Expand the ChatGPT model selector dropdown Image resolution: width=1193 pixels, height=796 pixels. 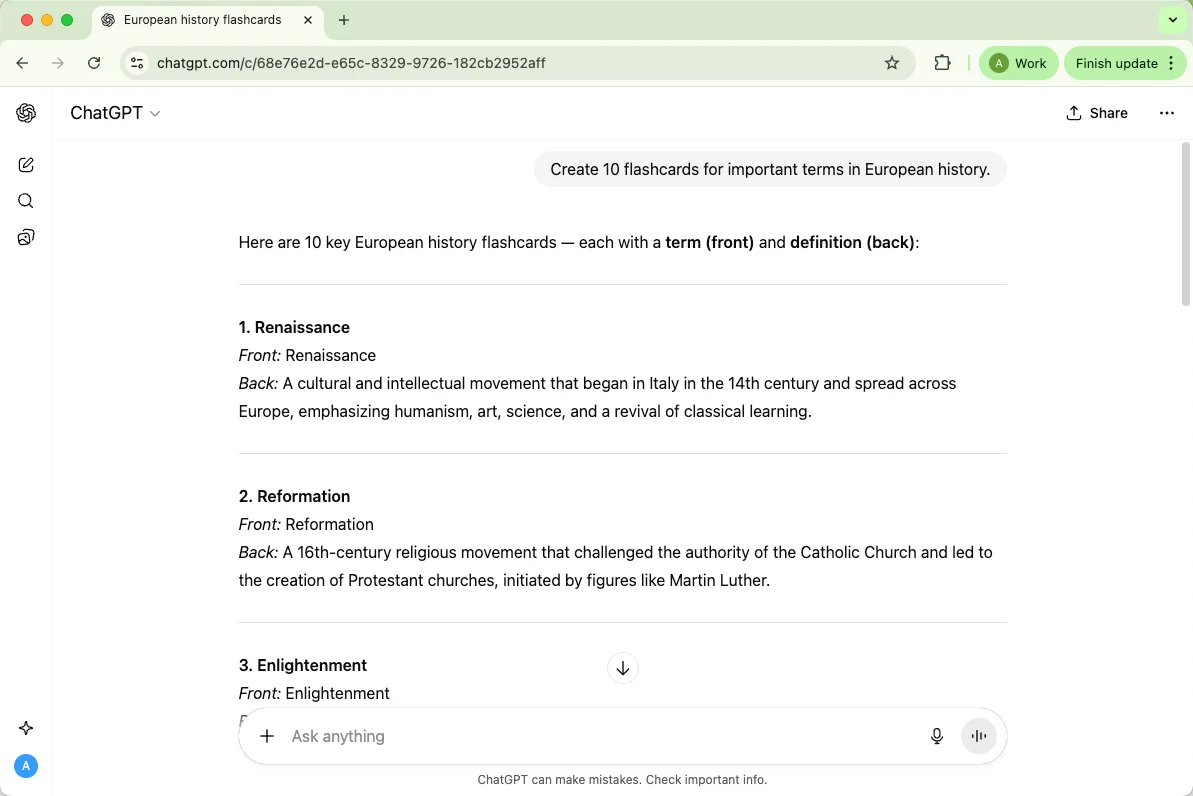point(115,113)
